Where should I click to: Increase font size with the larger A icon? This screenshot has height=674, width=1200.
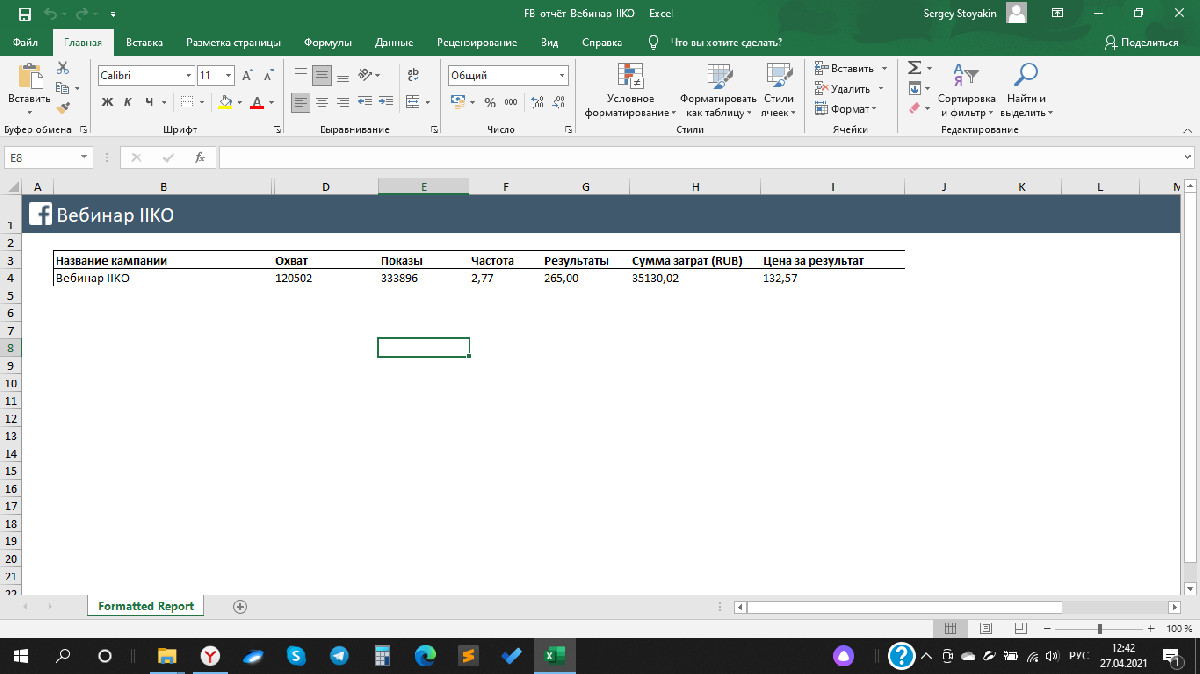pos(247,76)
